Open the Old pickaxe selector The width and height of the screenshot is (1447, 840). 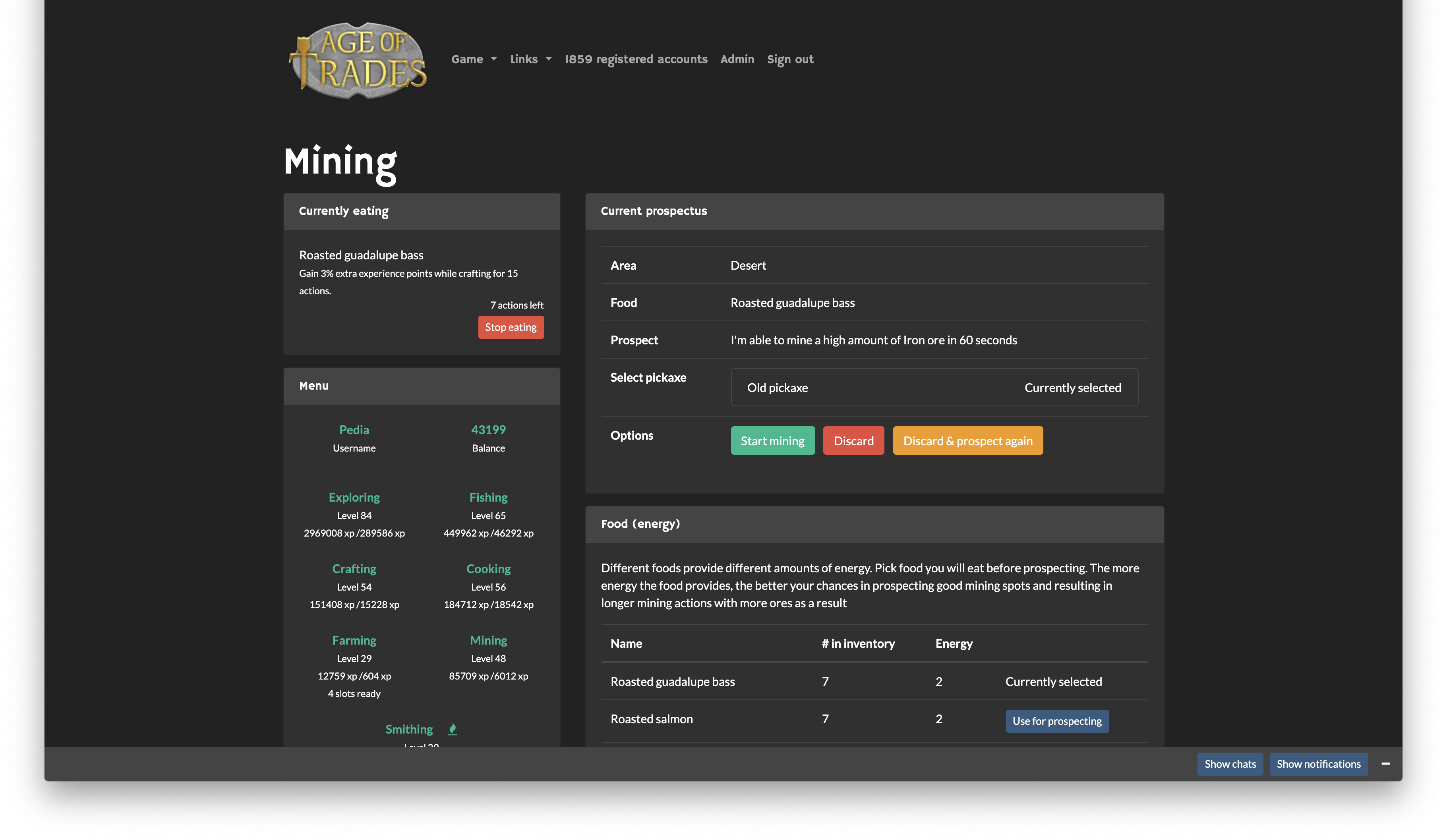pyautogui.click(x=934, y=387)
